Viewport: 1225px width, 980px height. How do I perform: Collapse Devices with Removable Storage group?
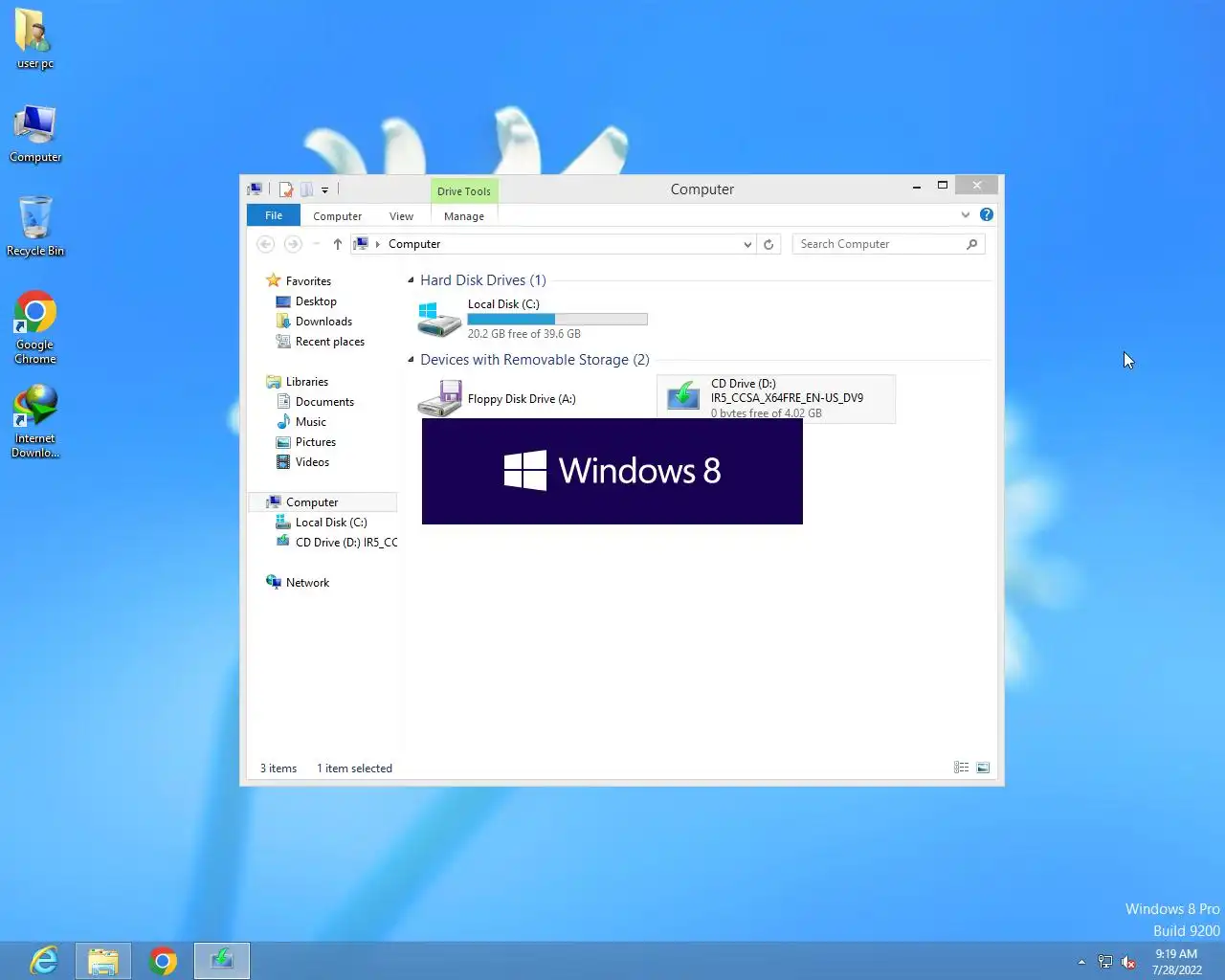pos(411,360)
